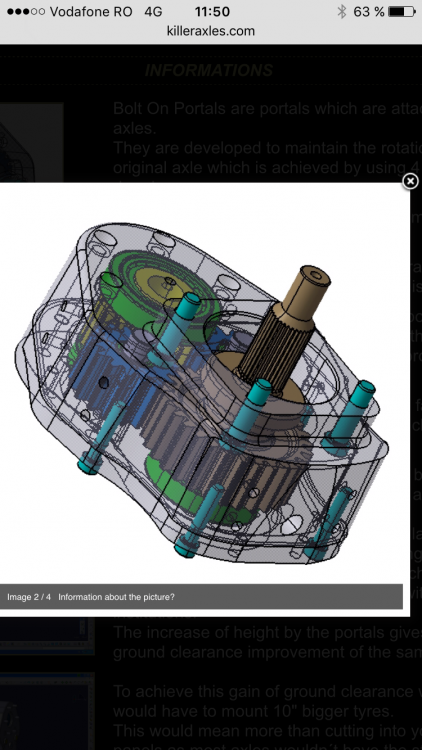Tap the dimmed INFORMATIONS heading
The image size is (422, 750).
point(209,71)
